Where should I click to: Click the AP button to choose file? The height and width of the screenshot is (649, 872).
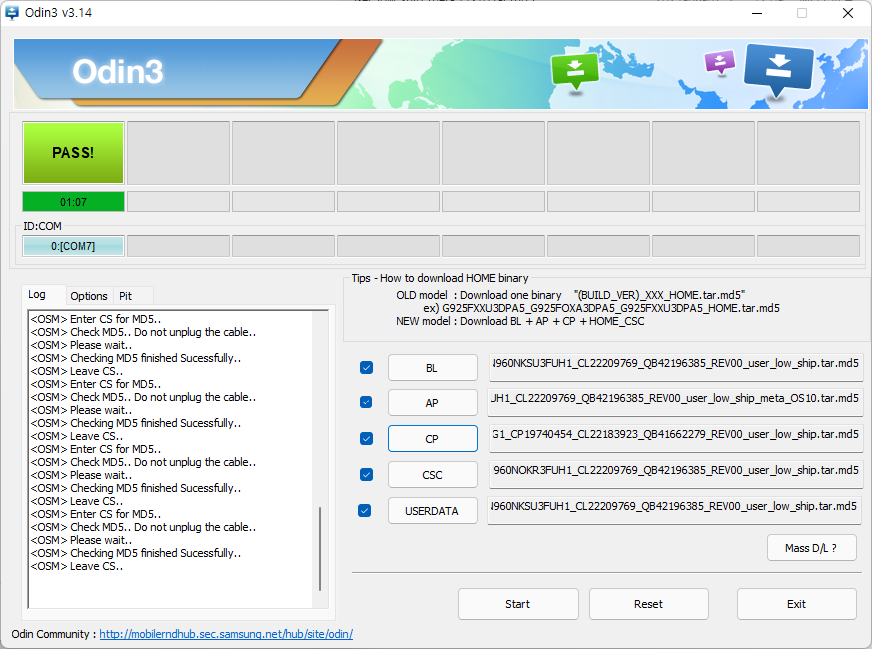point(433,403)
